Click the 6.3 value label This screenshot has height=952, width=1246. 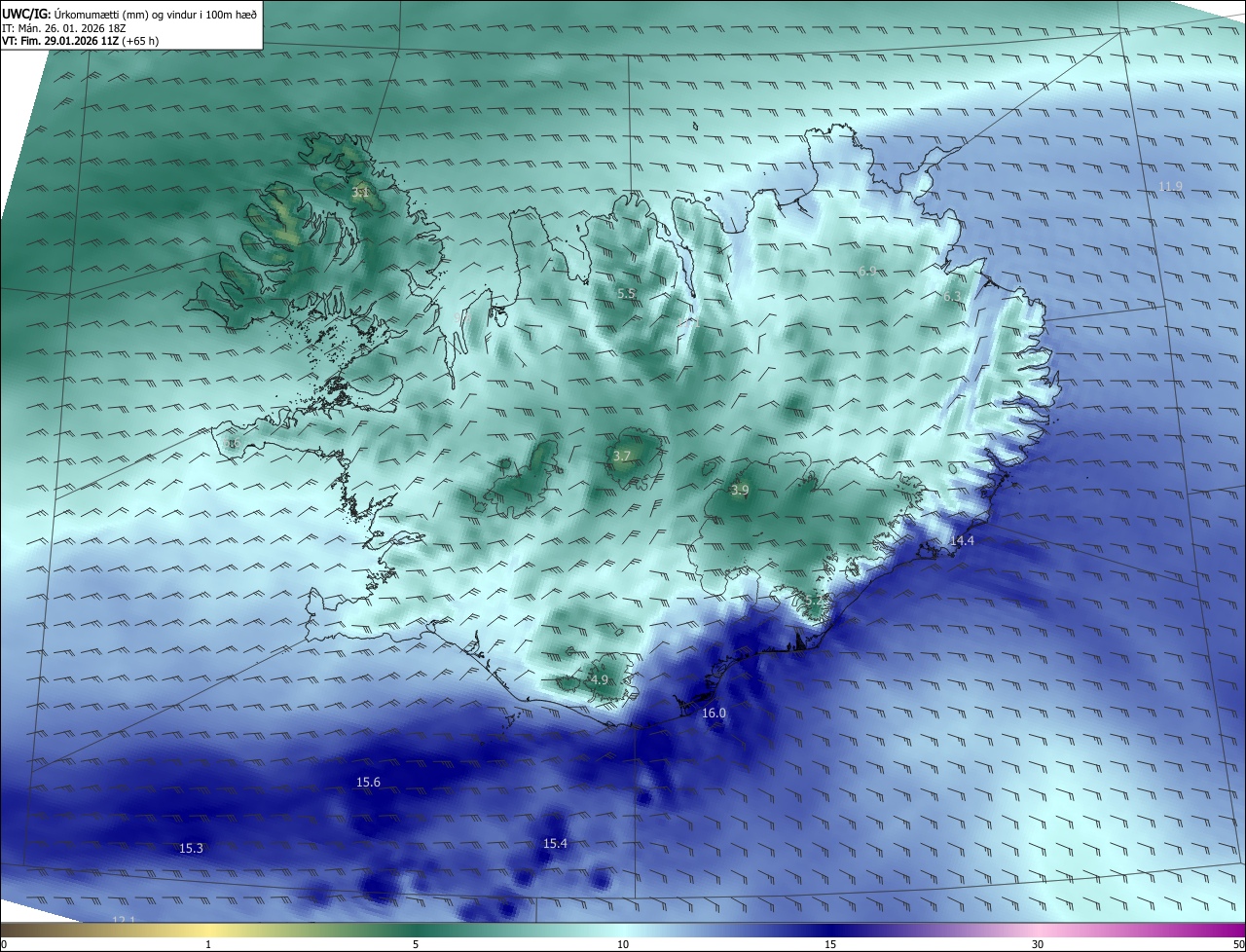tap(952, 297)
